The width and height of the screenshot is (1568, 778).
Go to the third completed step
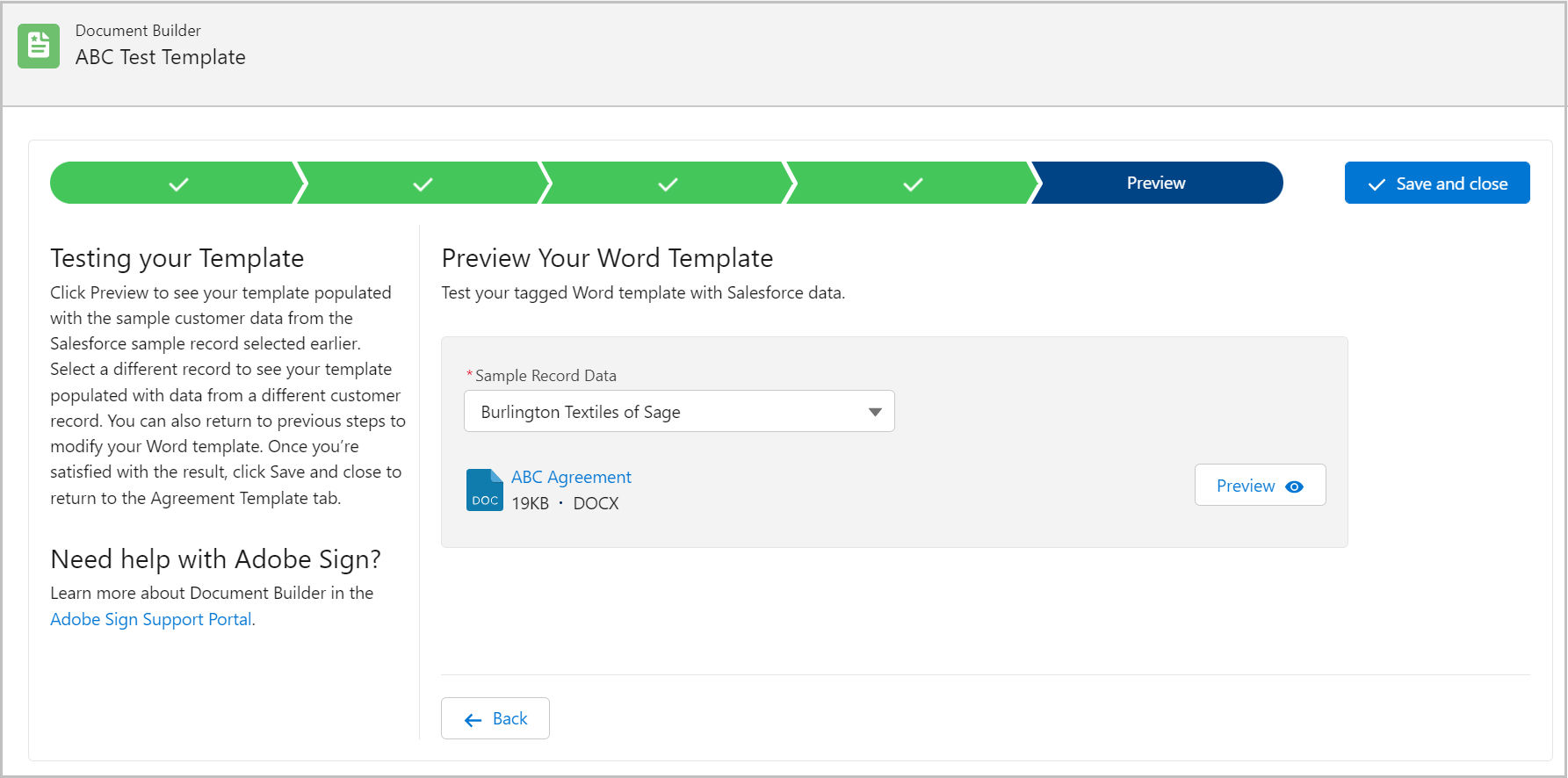(668, 183)
